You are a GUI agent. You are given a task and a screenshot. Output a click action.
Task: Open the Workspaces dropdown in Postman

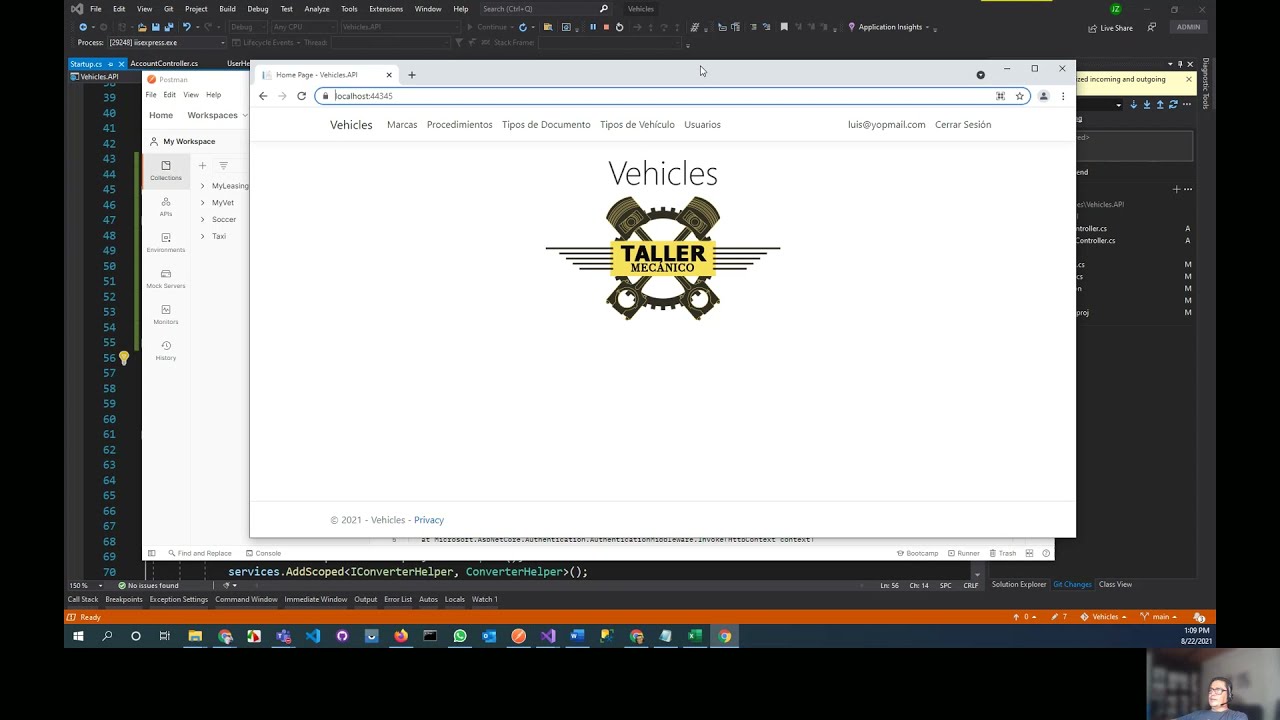(215, 115)
